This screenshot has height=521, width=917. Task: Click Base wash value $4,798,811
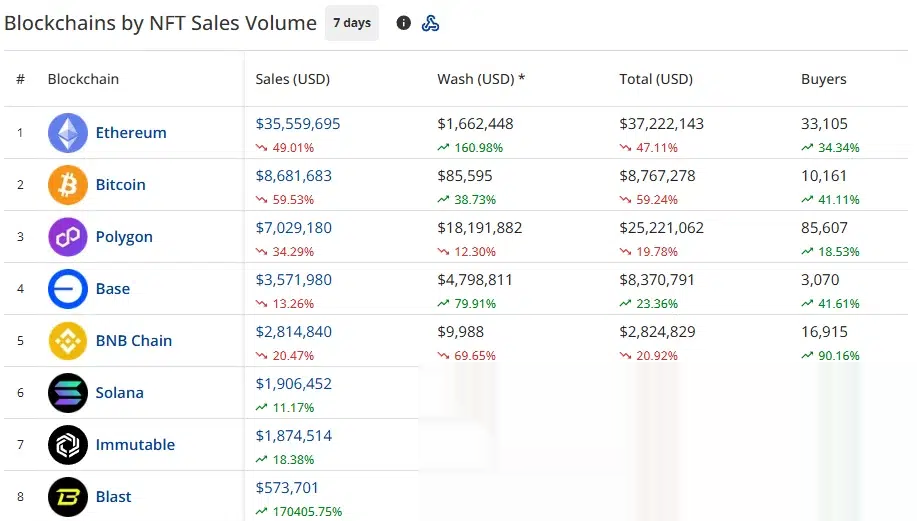click(475, 280)
